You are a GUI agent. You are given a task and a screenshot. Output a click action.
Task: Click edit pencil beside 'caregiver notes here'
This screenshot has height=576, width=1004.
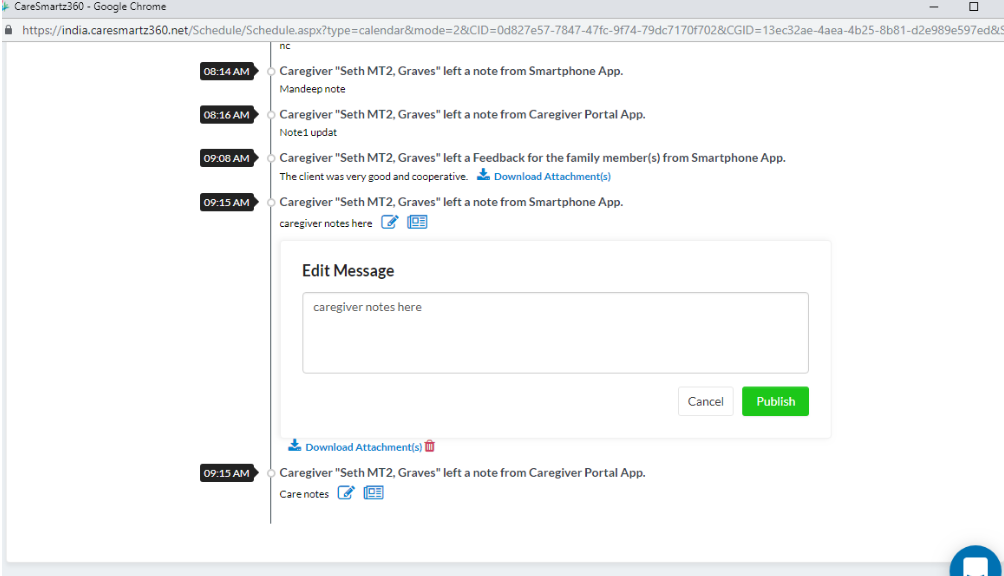[x=390, y=222]
